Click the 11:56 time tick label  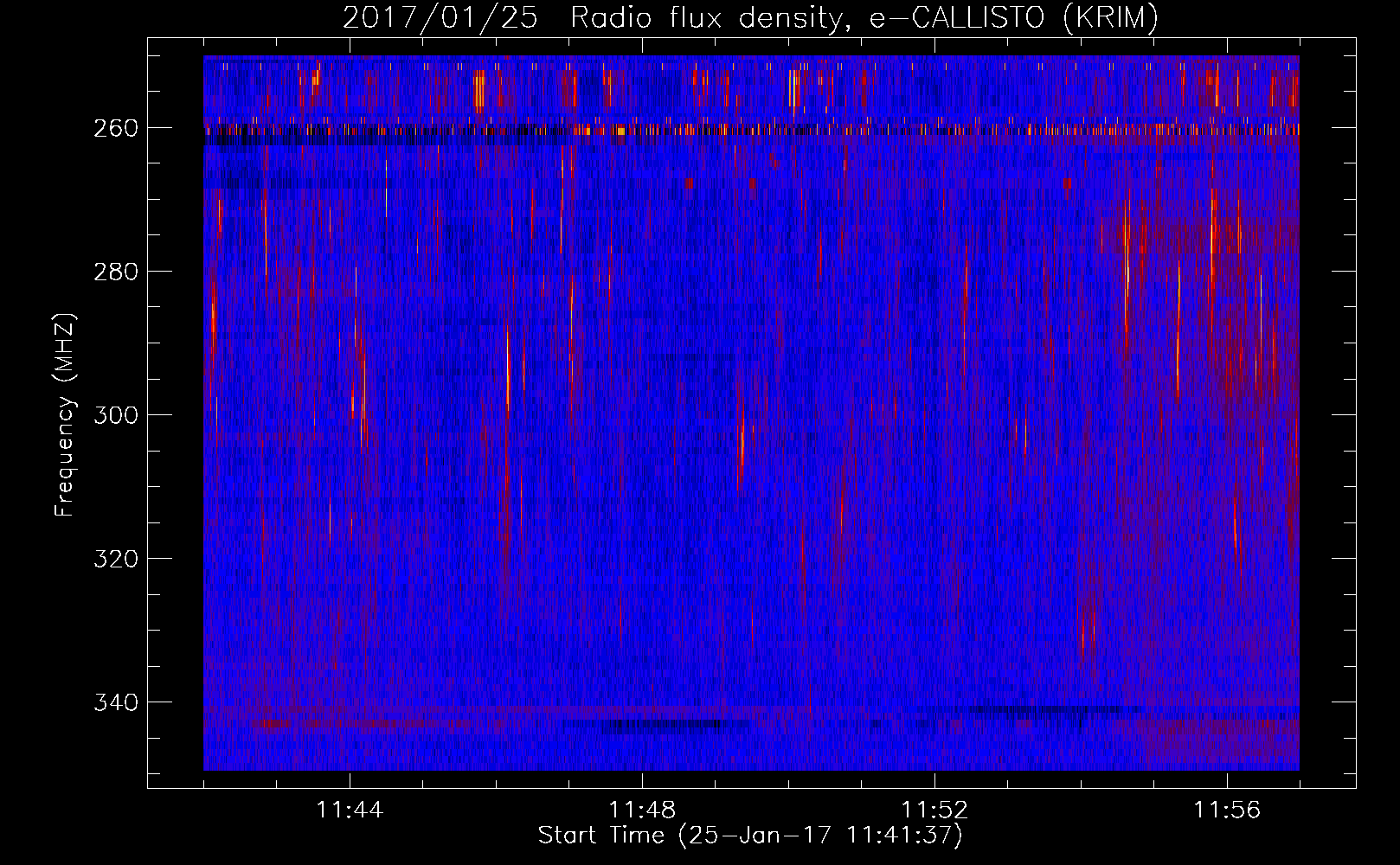pyautogui.click(x=1227, y=811)
